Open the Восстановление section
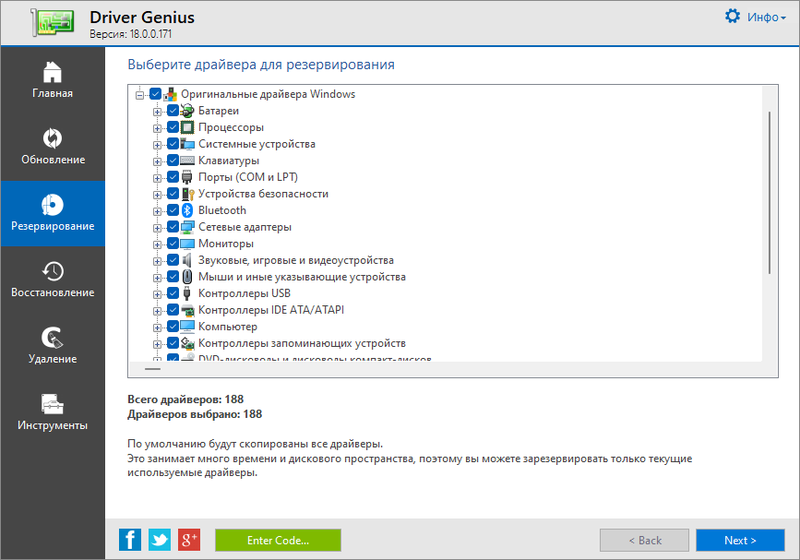The image size is (800, 560). tap(52, 279)
